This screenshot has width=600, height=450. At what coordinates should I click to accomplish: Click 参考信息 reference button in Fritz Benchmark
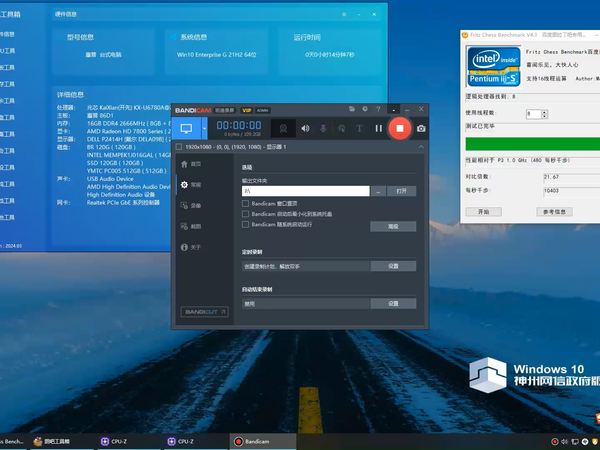pyautogui.click(x=554, y=212)
